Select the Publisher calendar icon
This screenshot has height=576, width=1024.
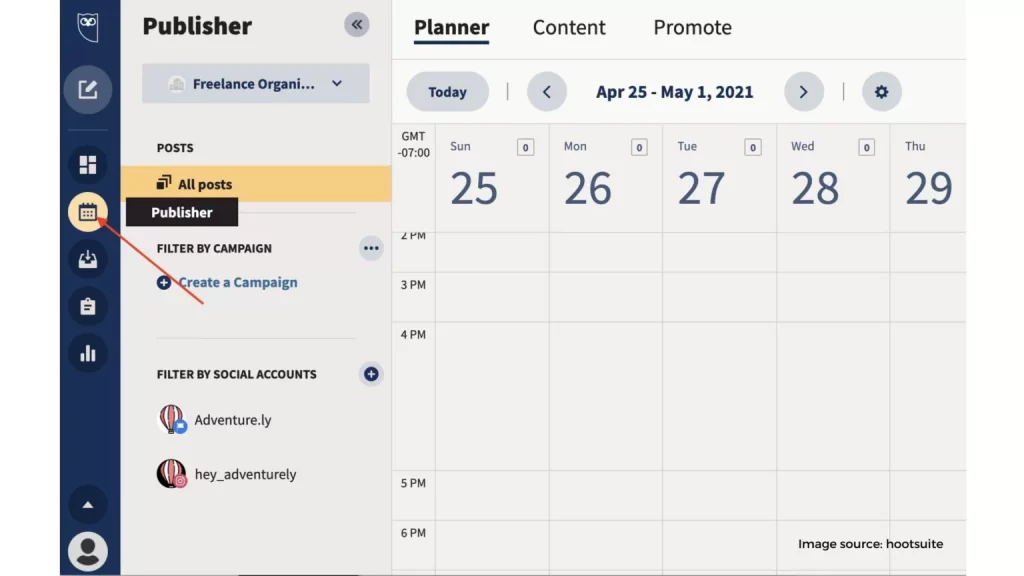point(88,212)
